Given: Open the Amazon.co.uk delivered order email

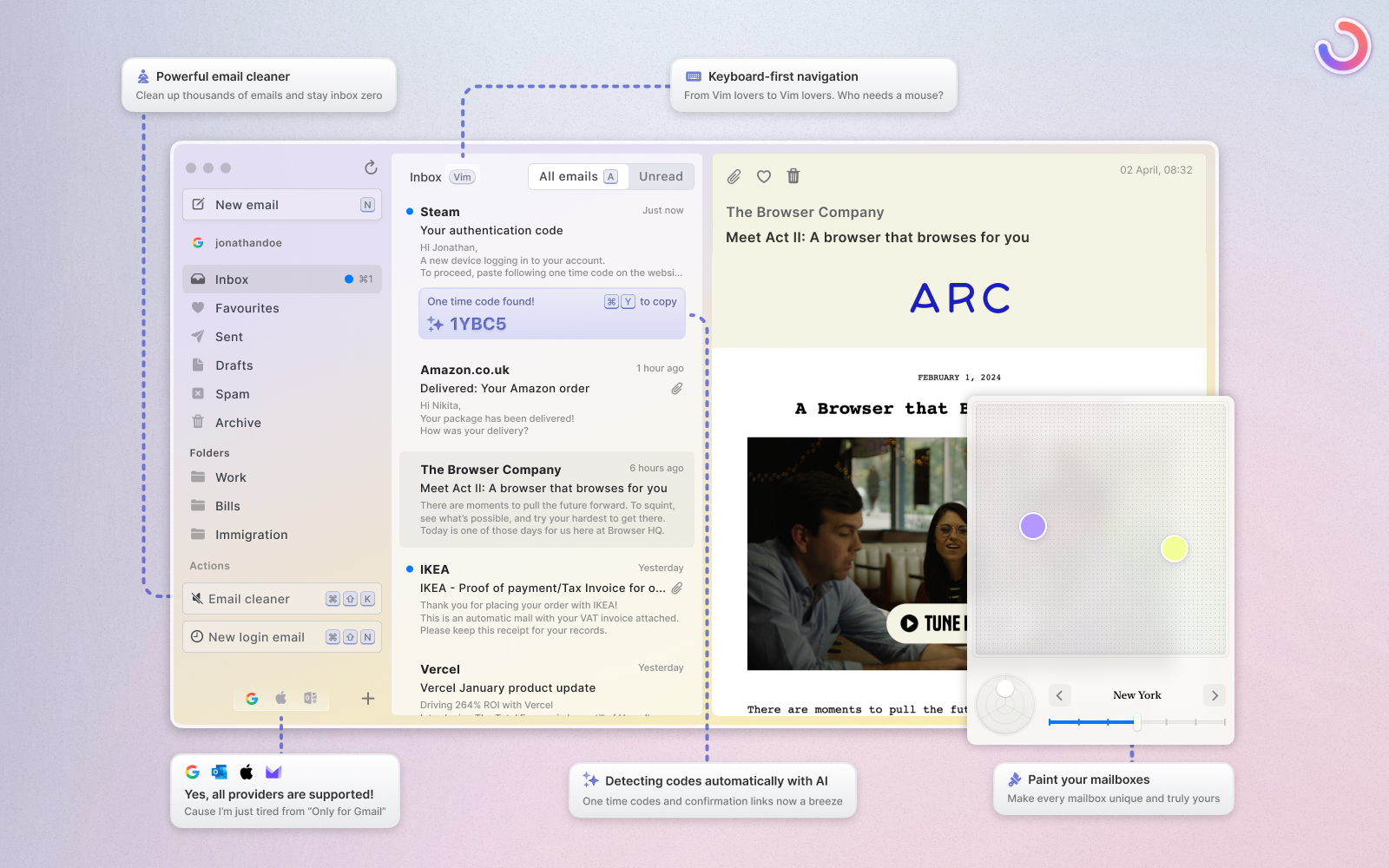Looking at the screenshot, I should pyautogui.click(x=547, y=399).
